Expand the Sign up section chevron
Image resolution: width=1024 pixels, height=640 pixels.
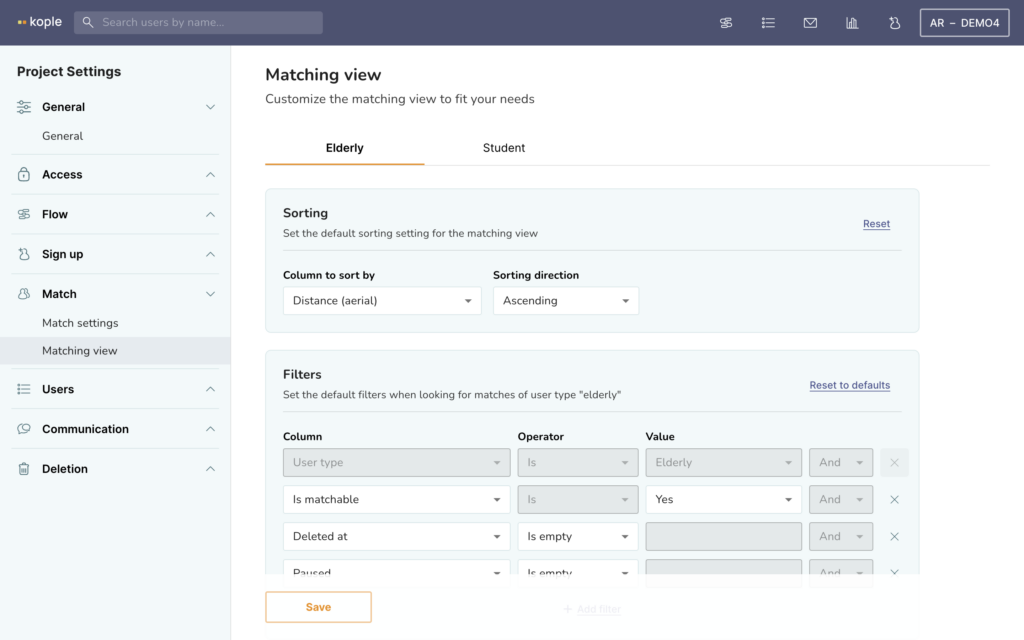tap(210, 254)
